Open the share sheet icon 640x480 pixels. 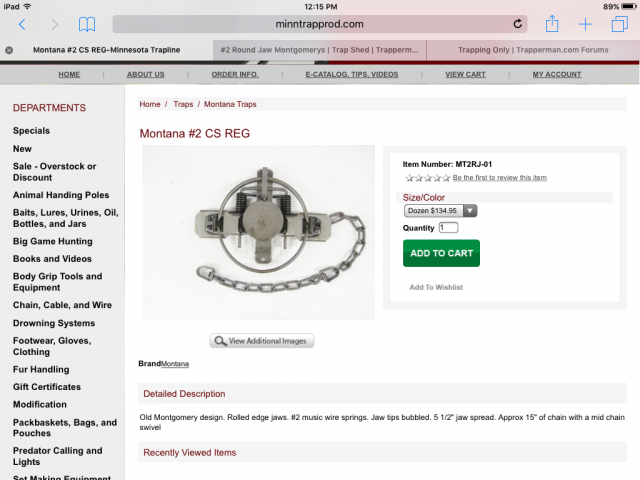point(552,24)
